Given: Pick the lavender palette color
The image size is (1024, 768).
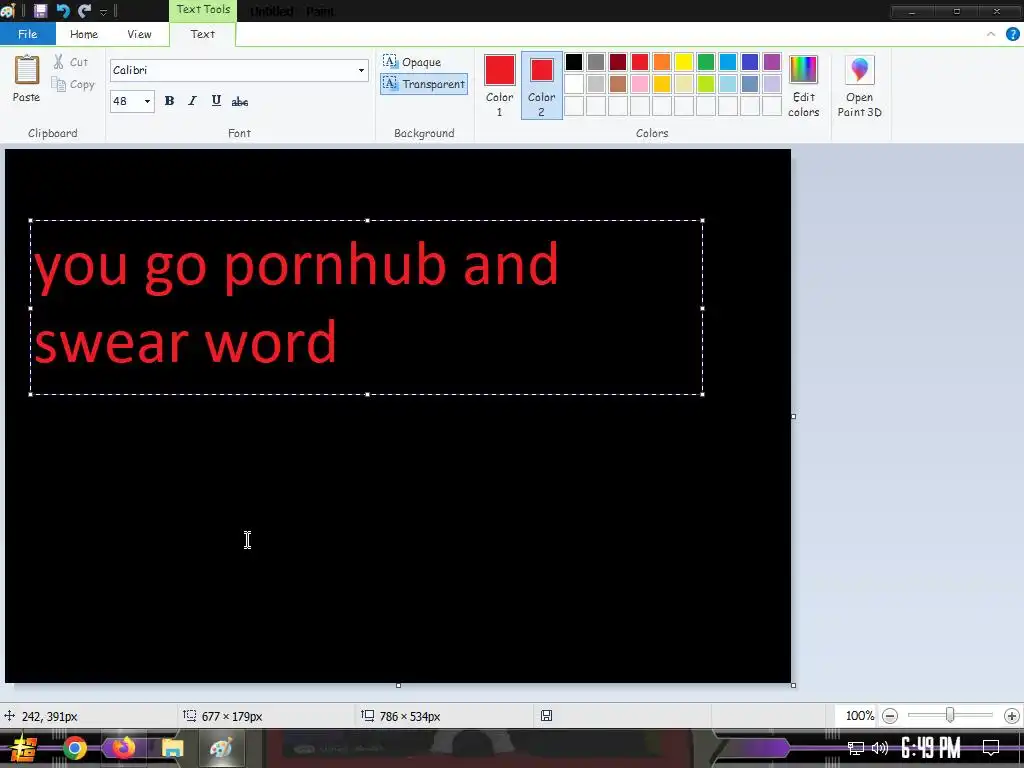Looking at the screenshot, I should pyautogui.click(x=772, y=84).
